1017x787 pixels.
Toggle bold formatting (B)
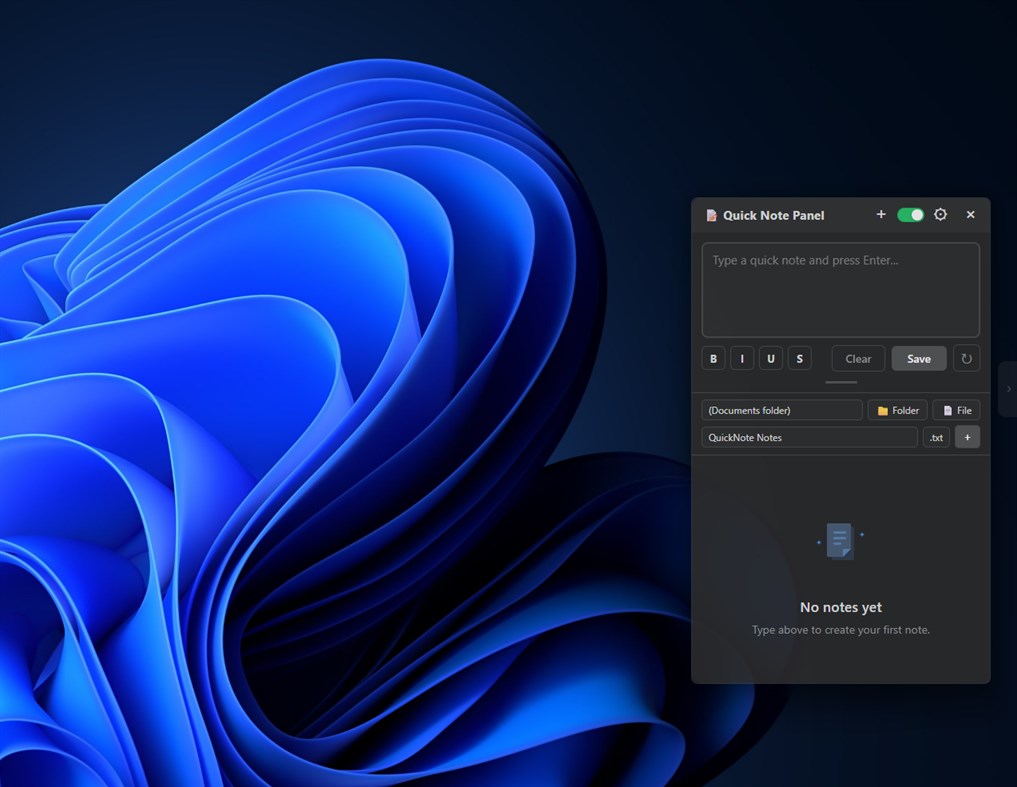[713, 359]
